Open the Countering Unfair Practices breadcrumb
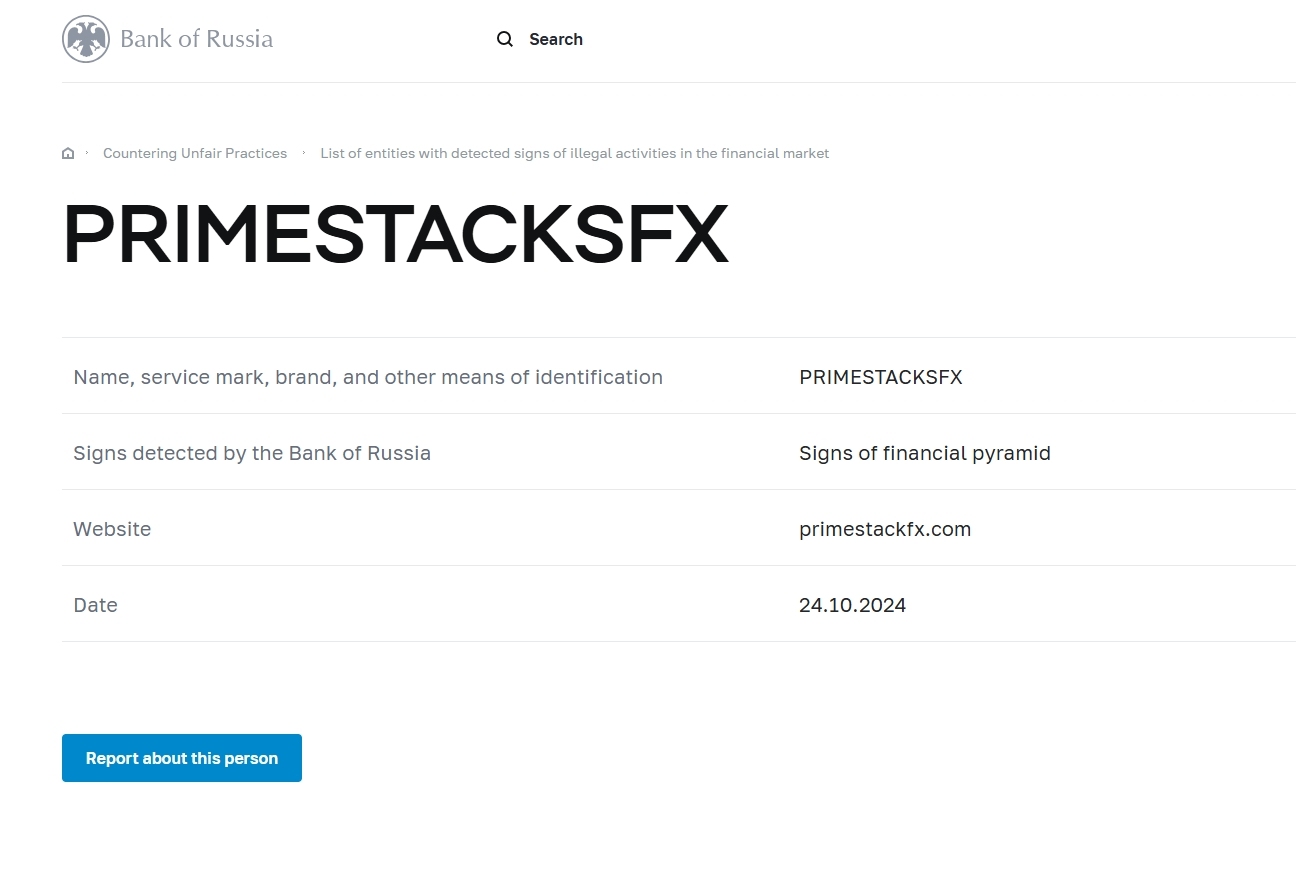This screenshot has width=1296, height=869. (195, 153)
